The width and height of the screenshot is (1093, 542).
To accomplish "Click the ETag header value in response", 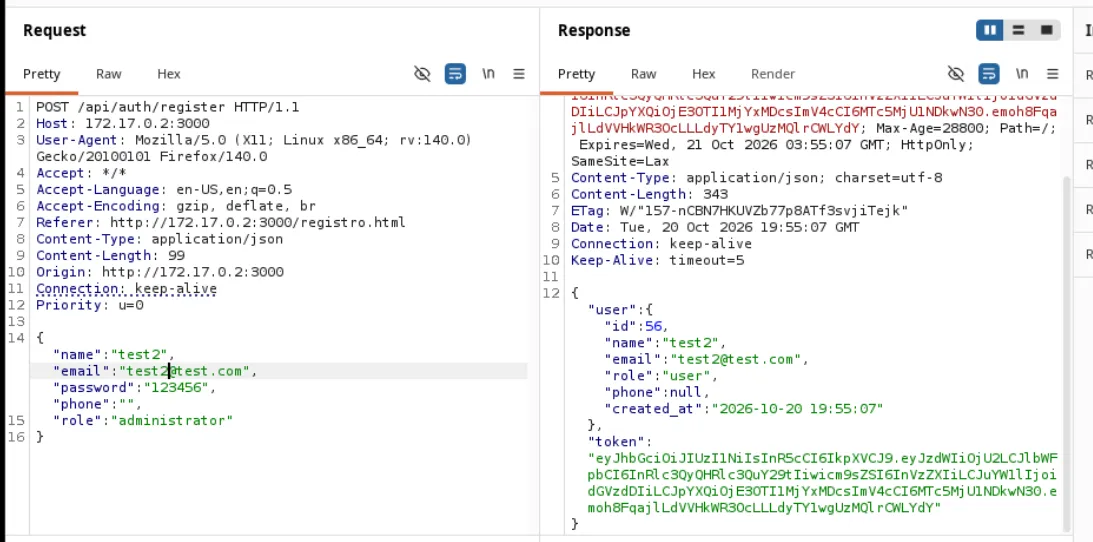I will 764,210.
